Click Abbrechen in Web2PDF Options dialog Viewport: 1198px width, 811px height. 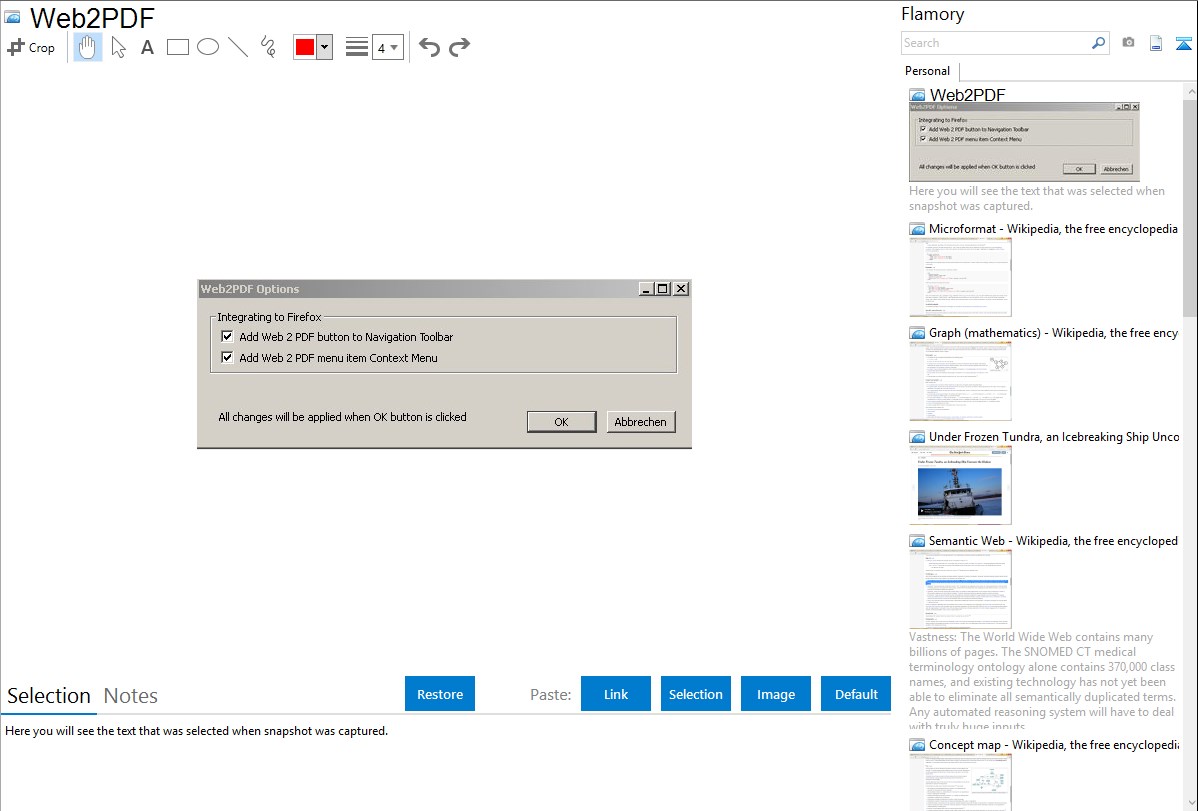[x=641, y=422]
